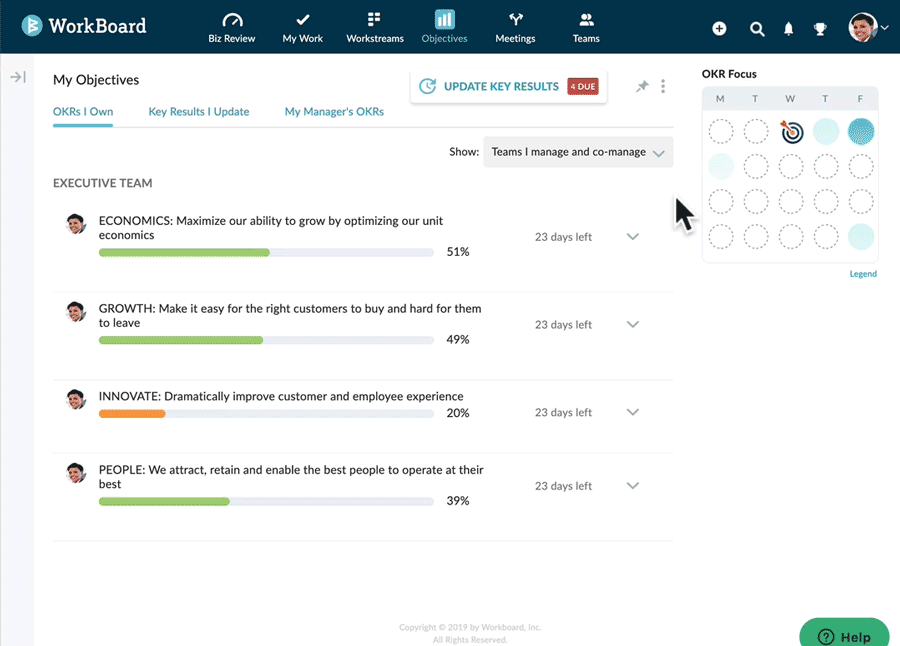This screenshot has width=900, height=646.
Task: Open the Teams I manage dropdown
Action: (x=578, y=152)
